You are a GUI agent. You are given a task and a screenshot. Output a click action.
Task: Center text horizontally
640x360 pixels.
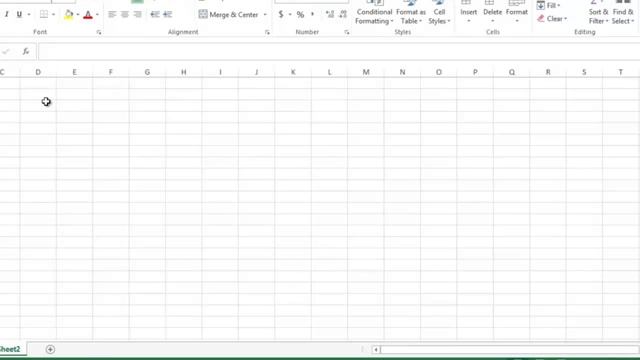(x=125, y=15)
